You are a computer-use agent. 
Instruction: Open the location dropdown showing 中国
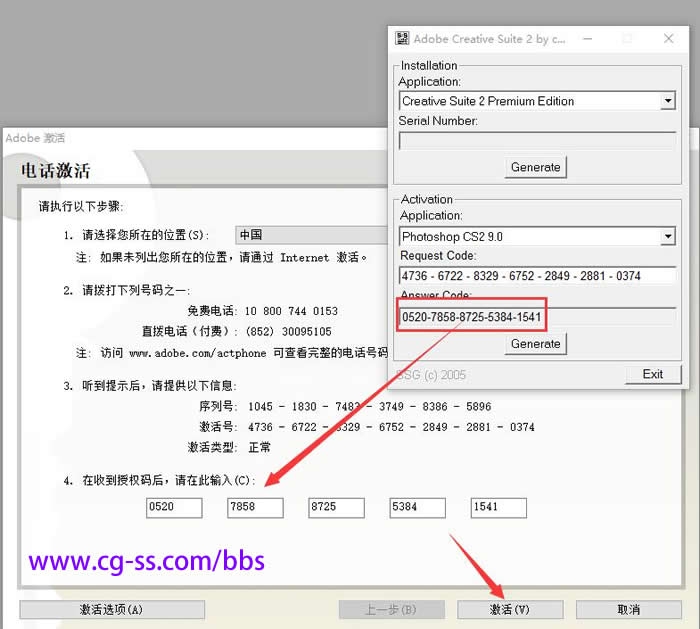[x=310, y=235]
